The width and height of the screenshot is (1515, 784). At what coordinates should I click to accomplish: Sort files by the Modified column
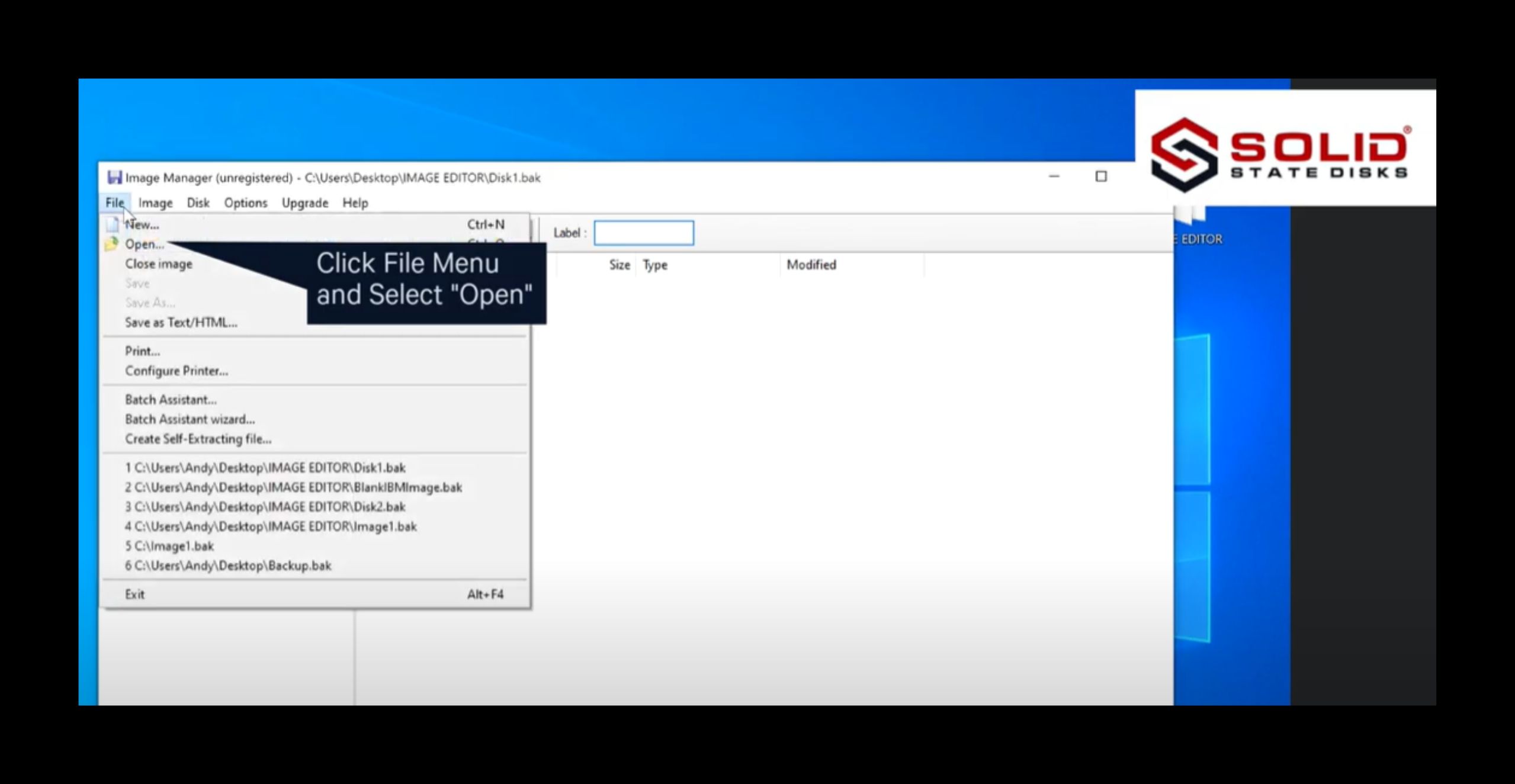[811, 265]
